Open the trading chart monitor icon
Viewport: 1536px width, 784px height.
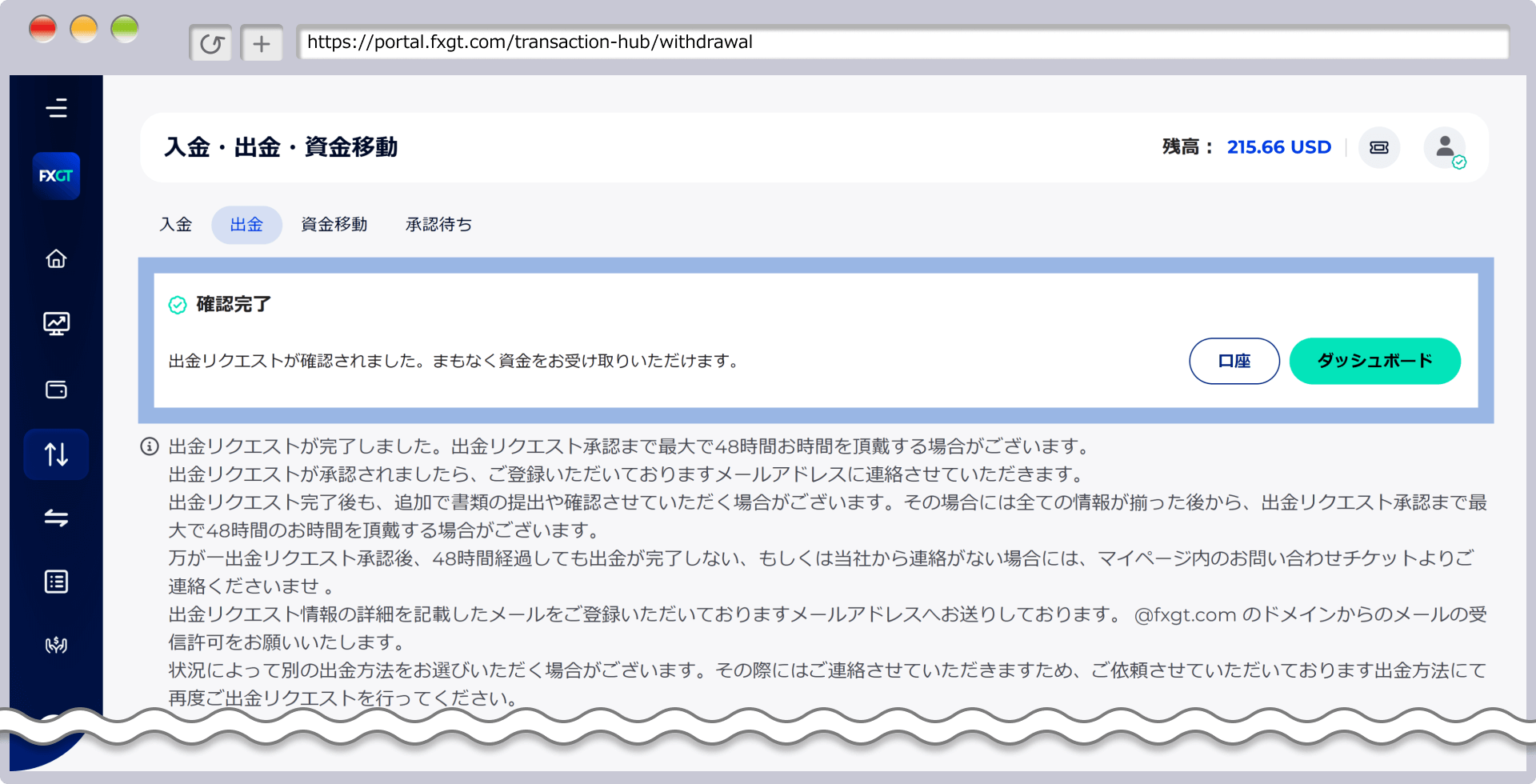click(56, 323)
